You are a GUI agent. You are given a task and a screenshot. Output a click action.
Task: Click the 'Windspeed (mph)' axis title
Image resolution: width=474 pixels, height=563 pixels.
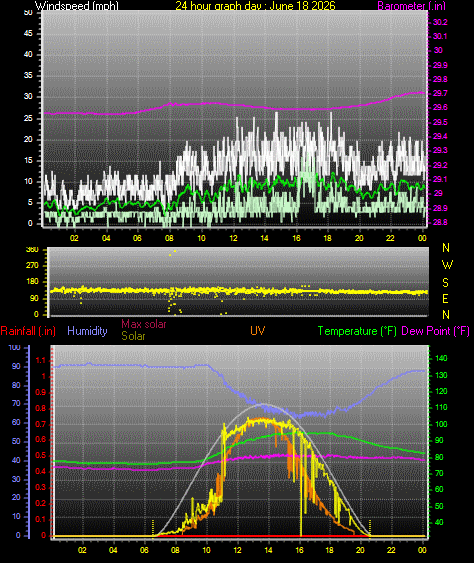[76, 5]
